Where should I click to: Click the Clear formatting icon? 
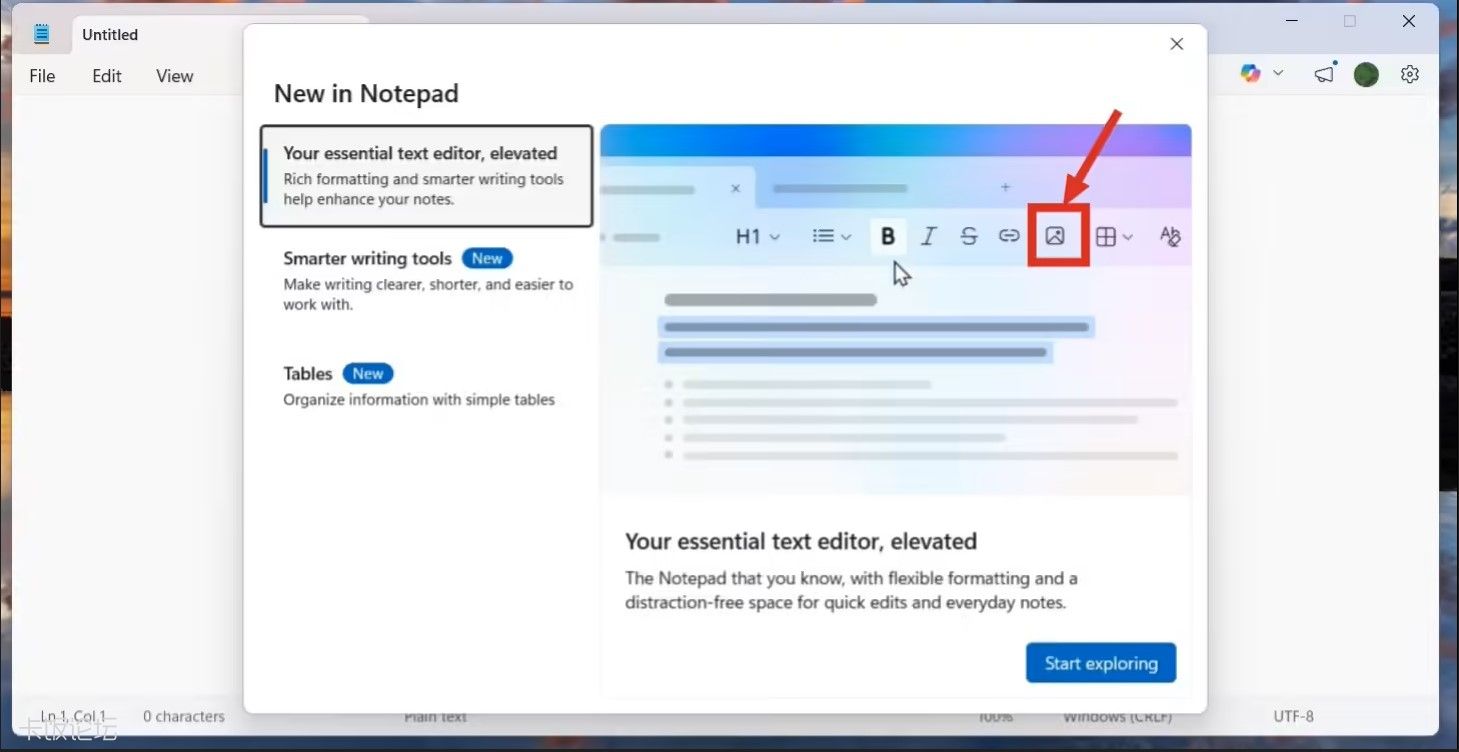1169,237
